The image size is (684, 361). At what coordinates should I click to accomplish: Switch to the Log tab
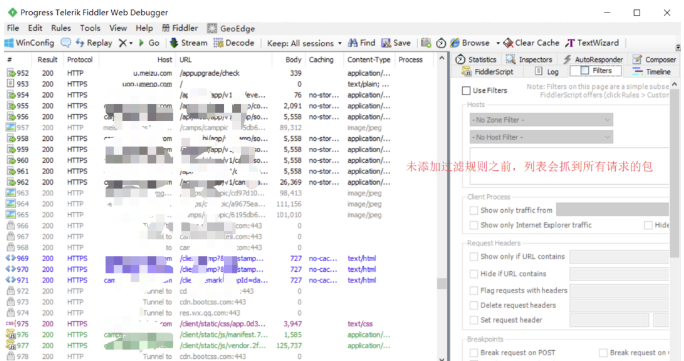[x=547, y=72]
